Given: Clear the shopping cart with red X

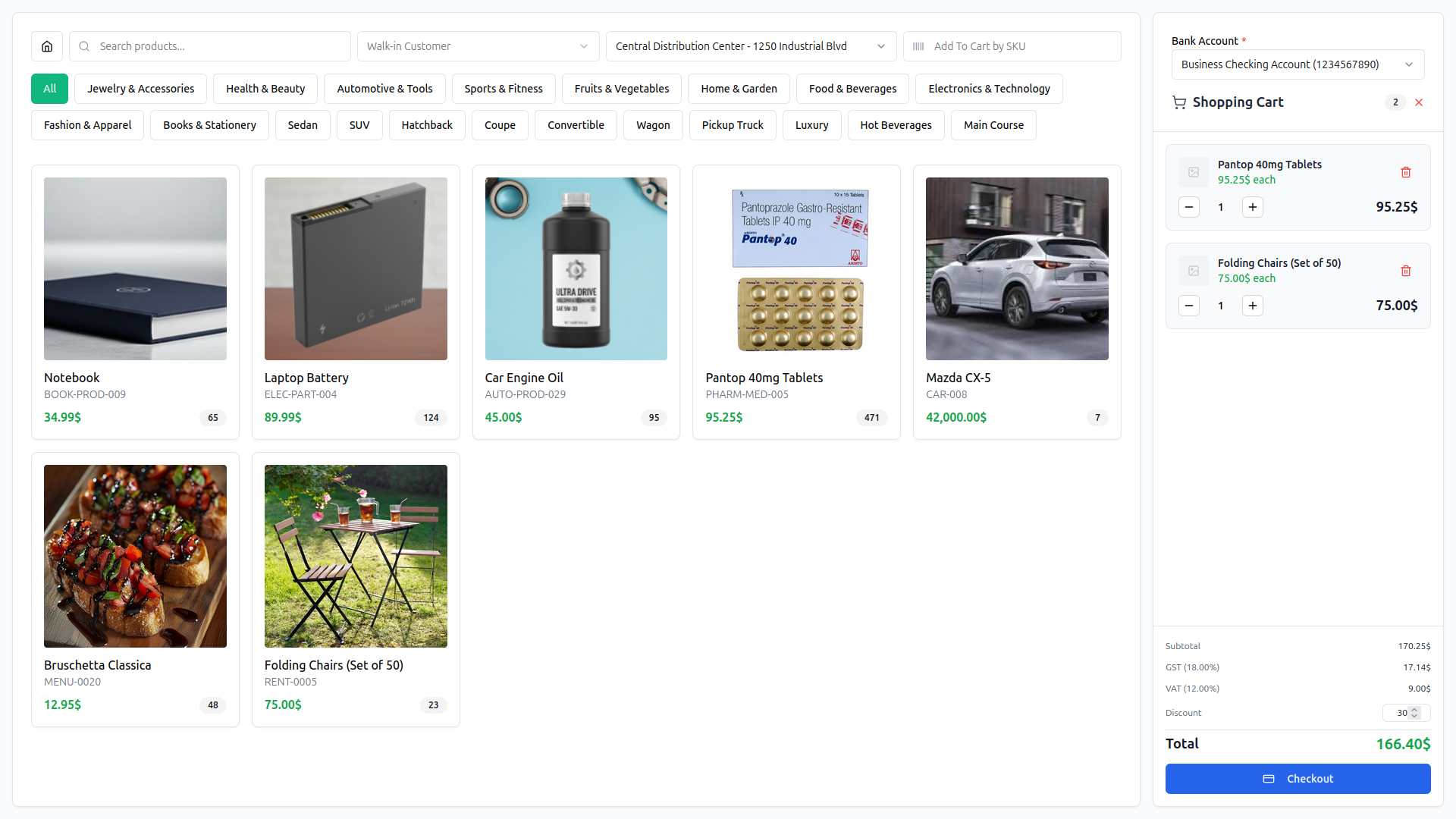Looking at the screenshot, I should pos(1418,102).
